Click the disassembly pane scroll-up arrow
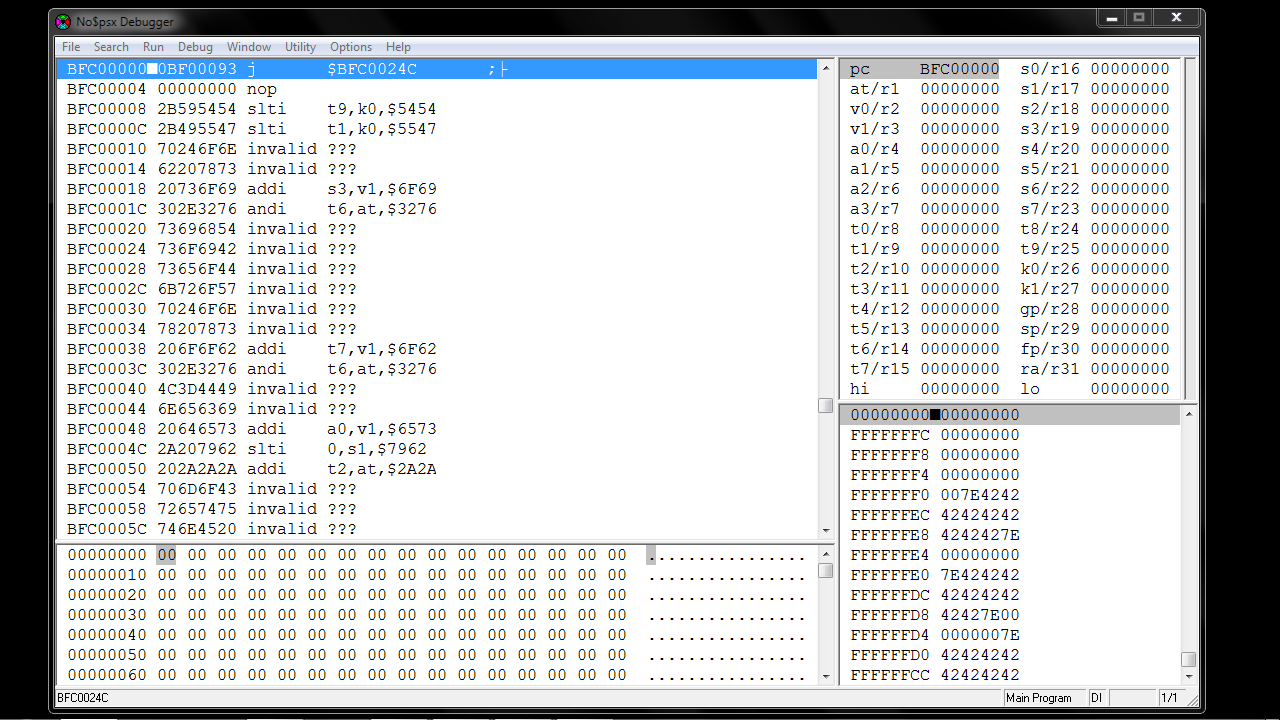The width and height of the screenshot is (1280, 720). point(825,68)
